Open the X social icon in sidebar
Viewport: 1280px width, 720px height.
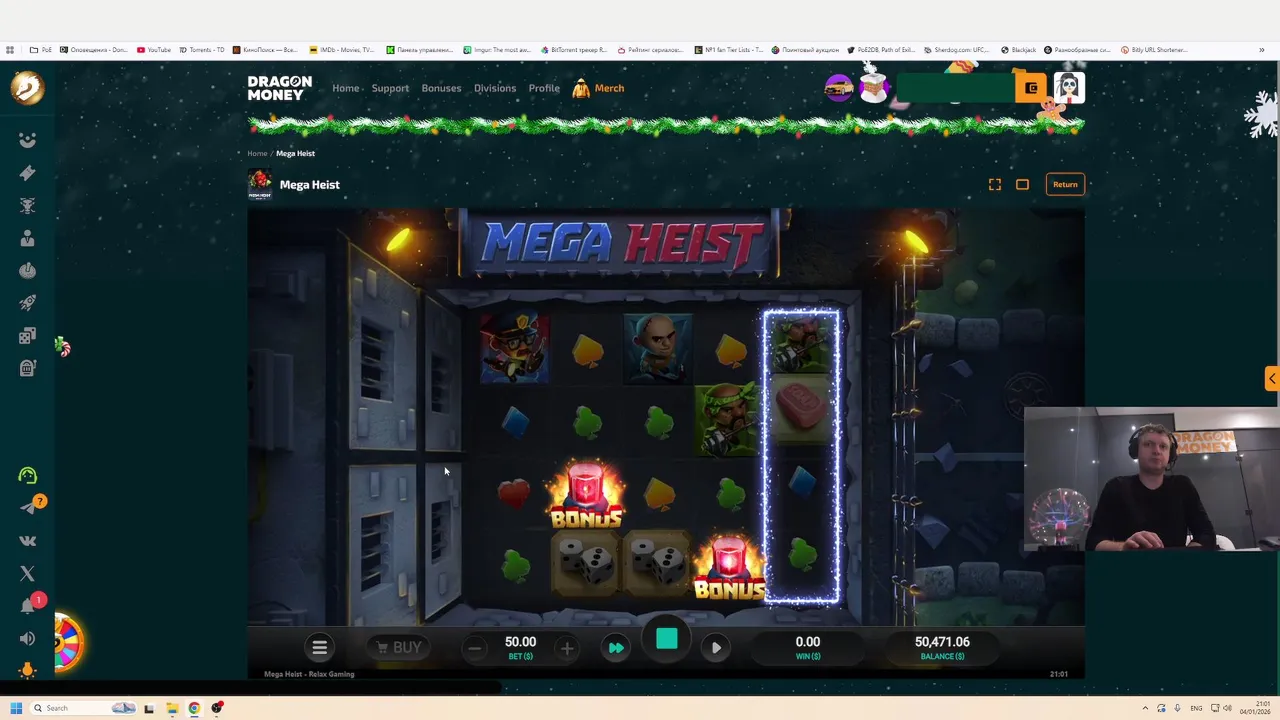(27, 573)
